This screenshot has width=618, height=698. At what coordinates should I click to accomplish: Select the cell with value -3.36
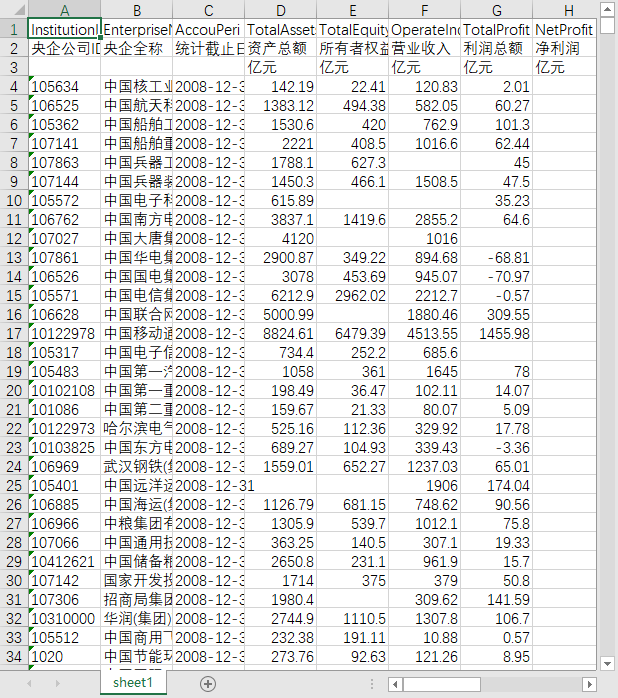pos(496,447)
